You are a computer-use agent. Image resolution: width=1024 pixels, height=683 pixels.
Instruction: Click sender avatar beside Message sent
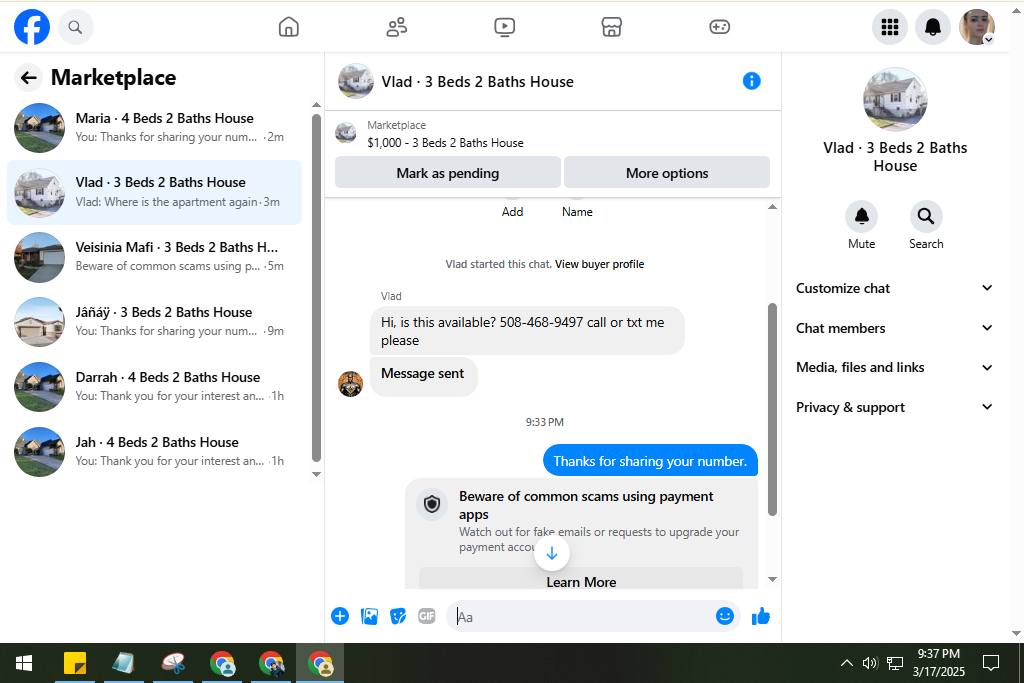pyautogui.click(x=351, y=384)
